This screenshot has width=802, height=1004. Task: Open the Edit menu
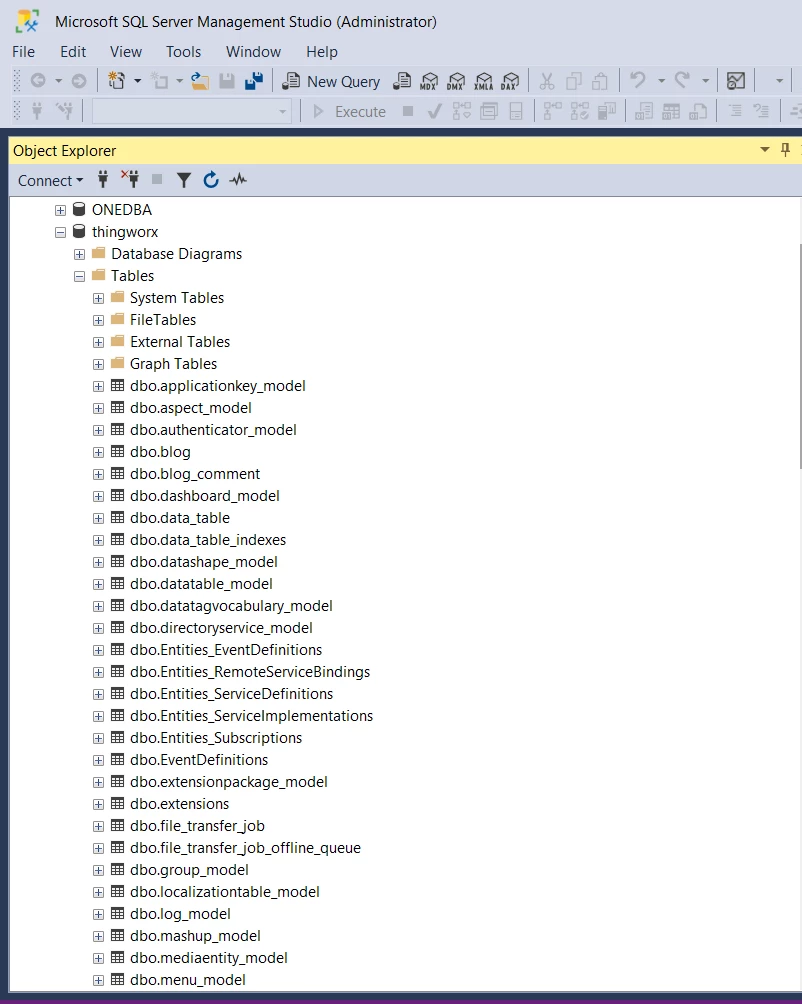pyautogui.click(x=73, y=52)
